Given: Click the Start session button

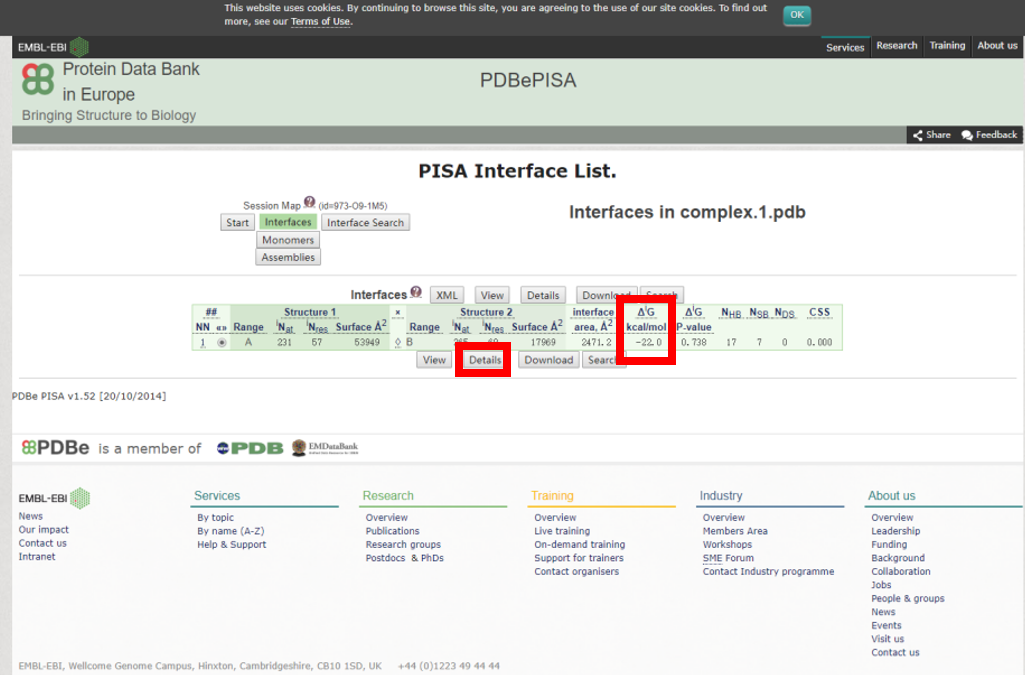Looking at the screenshot, I should (x=237, y=223).
